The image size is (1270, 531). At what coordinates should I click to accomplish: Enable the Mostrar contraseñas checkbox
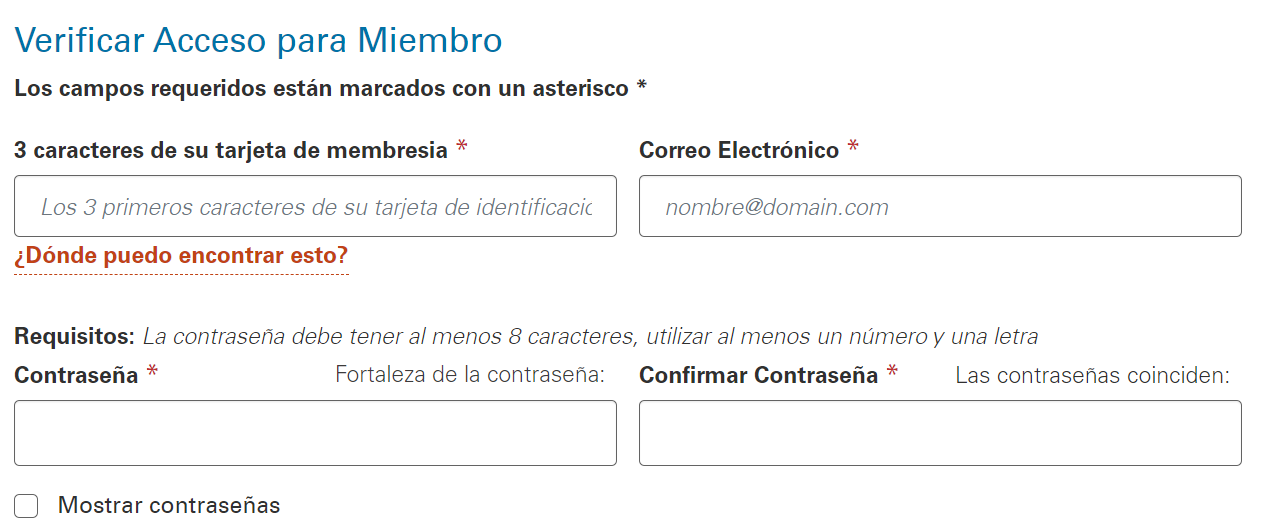pyautogui.click(x=26, y=506)
